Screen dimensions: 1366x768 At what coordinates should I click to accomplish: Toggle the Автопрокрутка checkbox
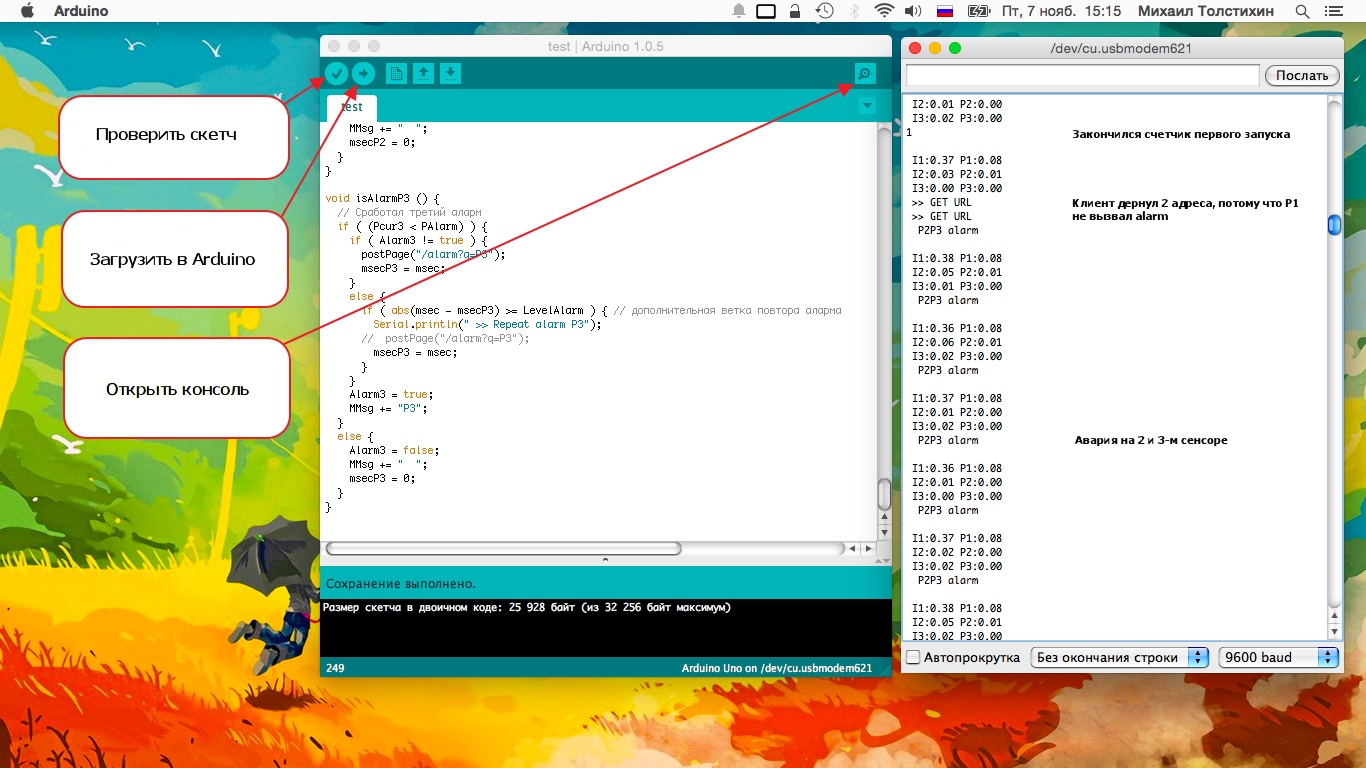(x=913, y=657)
